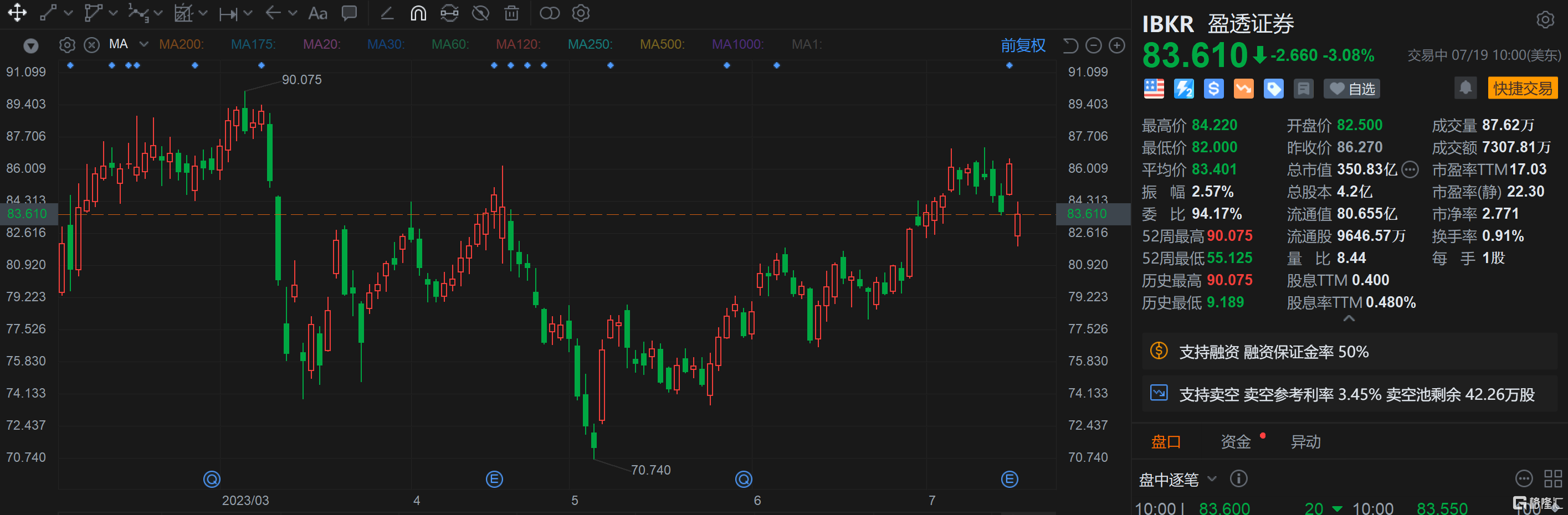
Task: Collapse the stock details panel chevron
Action: tap(1349, 318)
